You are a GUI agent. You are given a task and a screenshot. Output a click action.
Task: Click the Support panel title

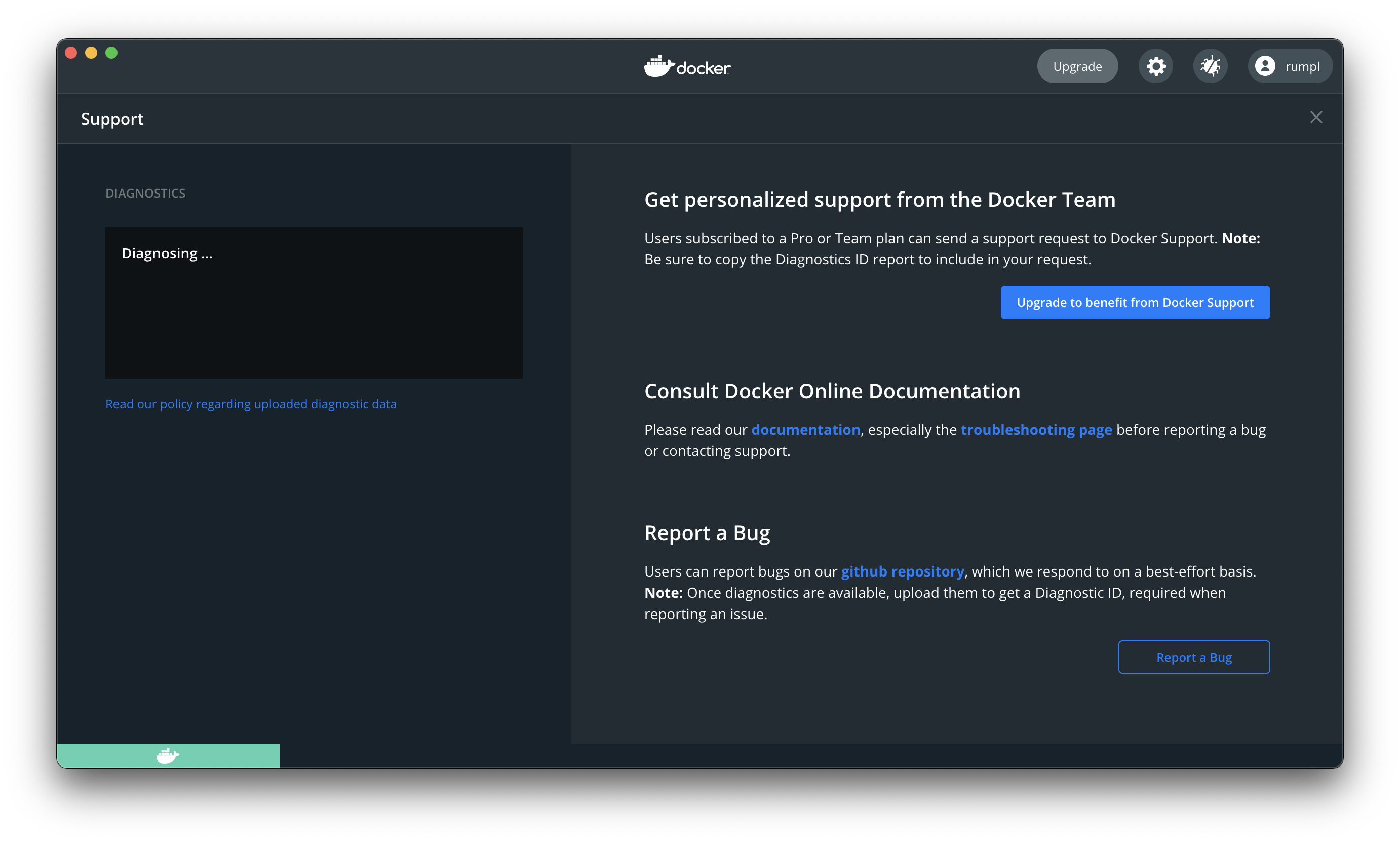pos(112,119)
